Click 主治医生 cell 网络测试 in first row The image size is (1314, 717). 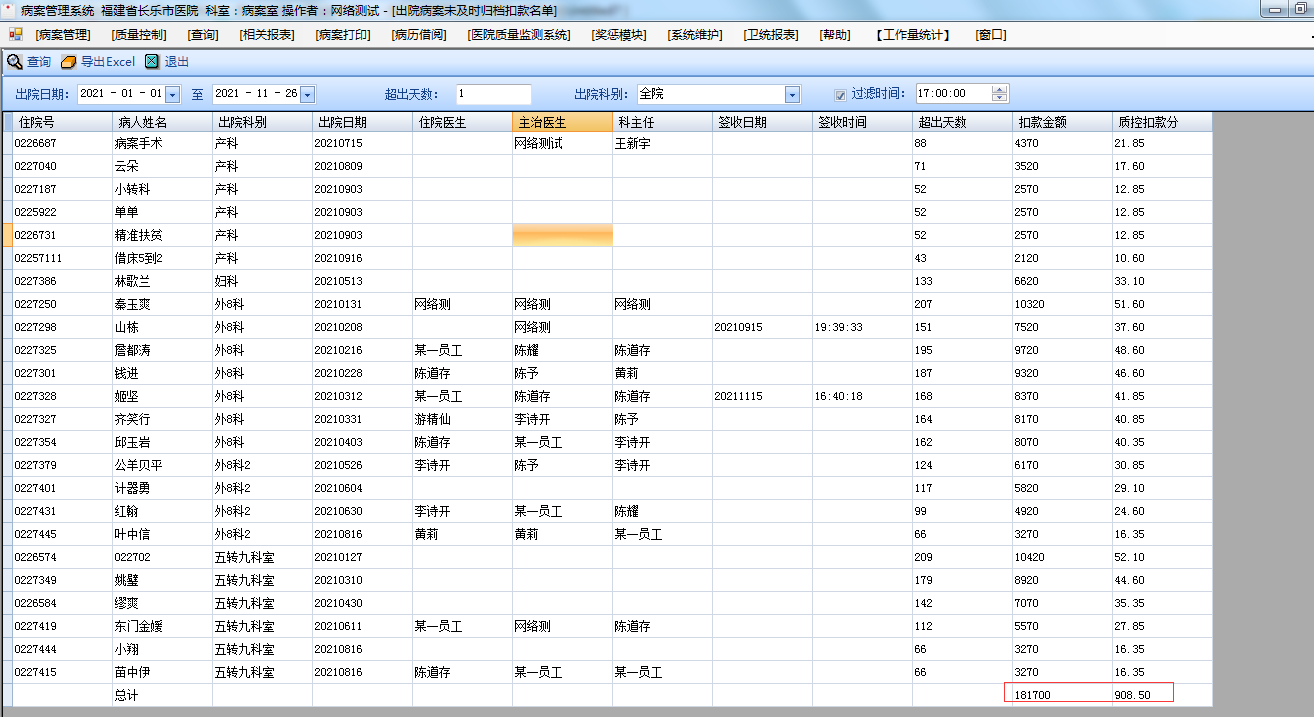tap(539, 143)
